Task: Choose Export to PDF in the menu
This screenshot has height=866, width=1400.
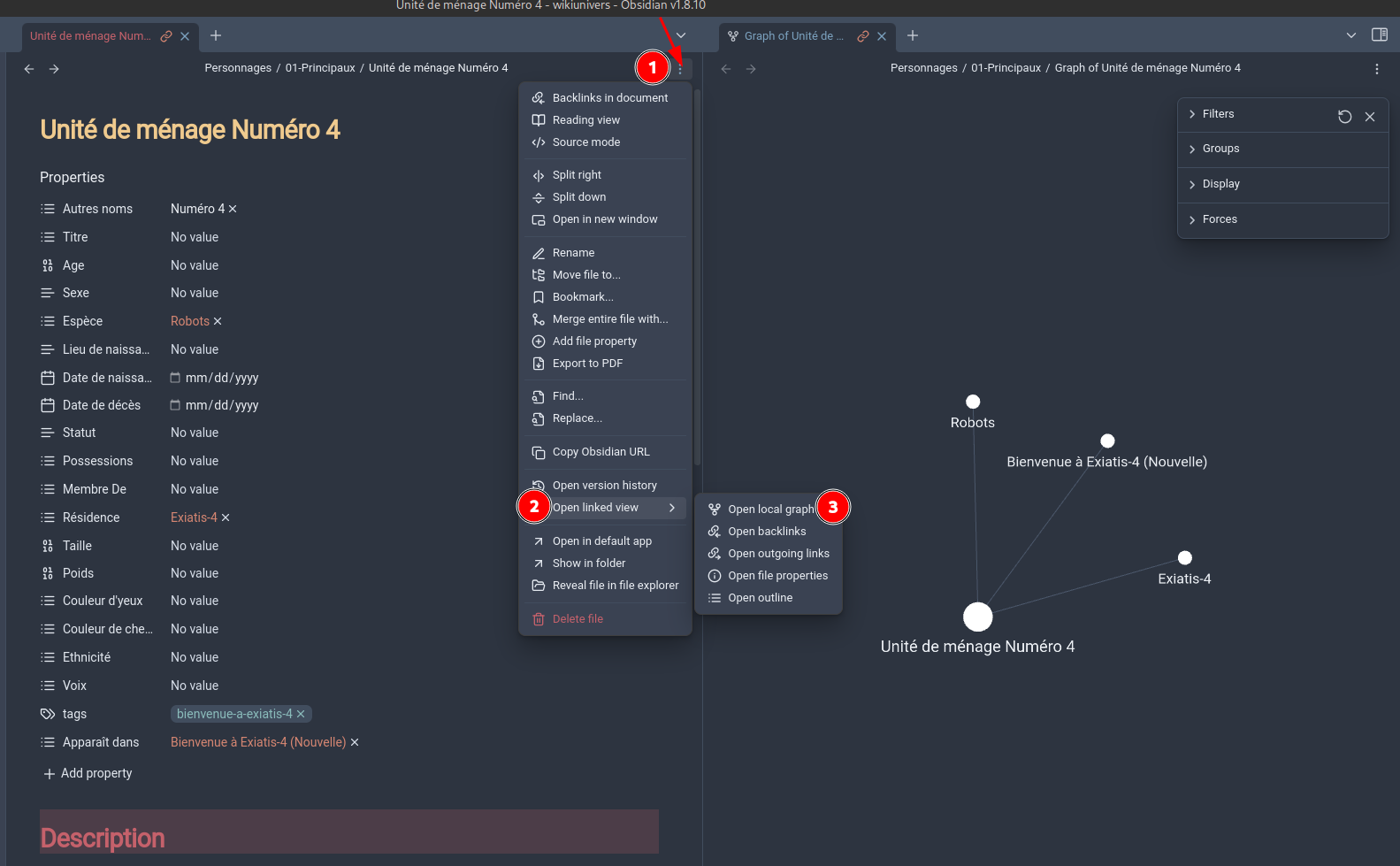Action: pyautogui.click(x=587, y=364)
